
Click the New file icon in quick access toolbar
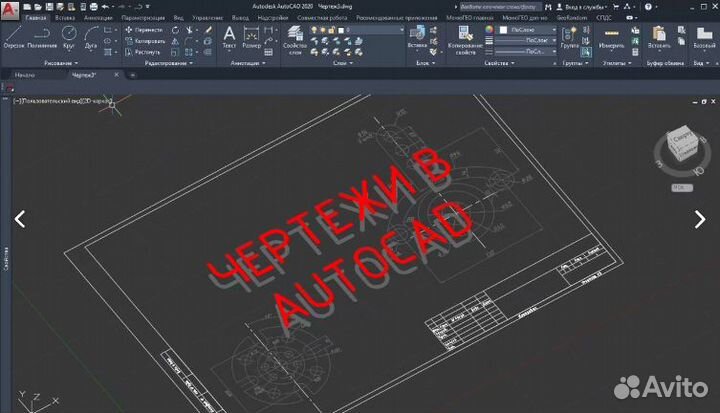click(x=28, y=7)
